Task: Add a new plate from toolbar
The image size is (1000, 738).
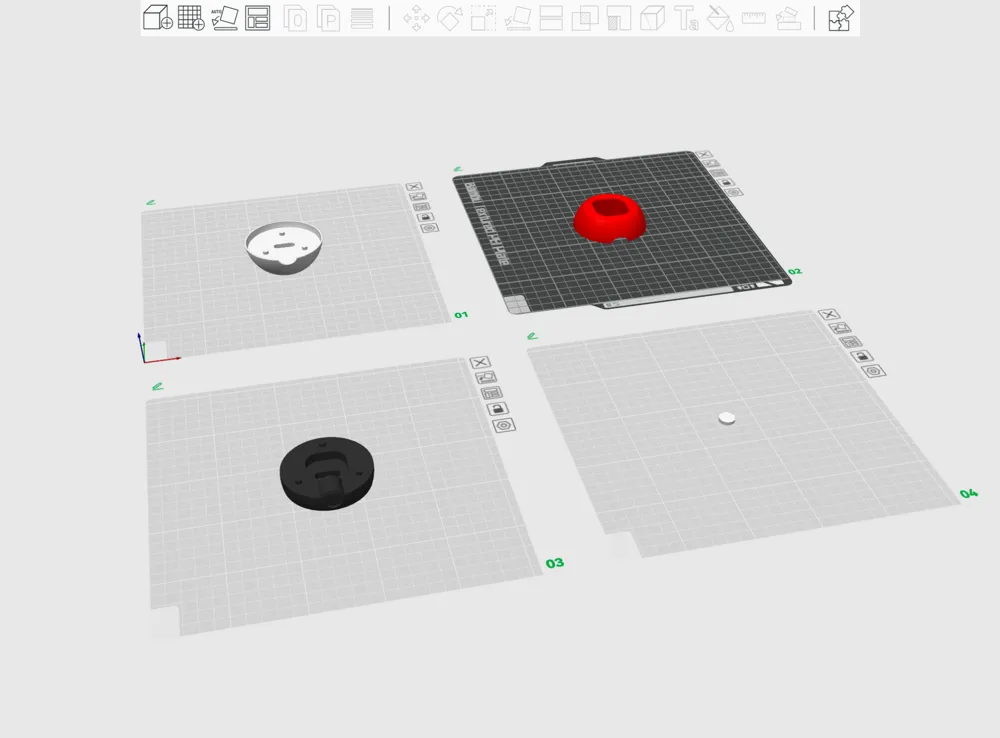Action: point(190,18)
